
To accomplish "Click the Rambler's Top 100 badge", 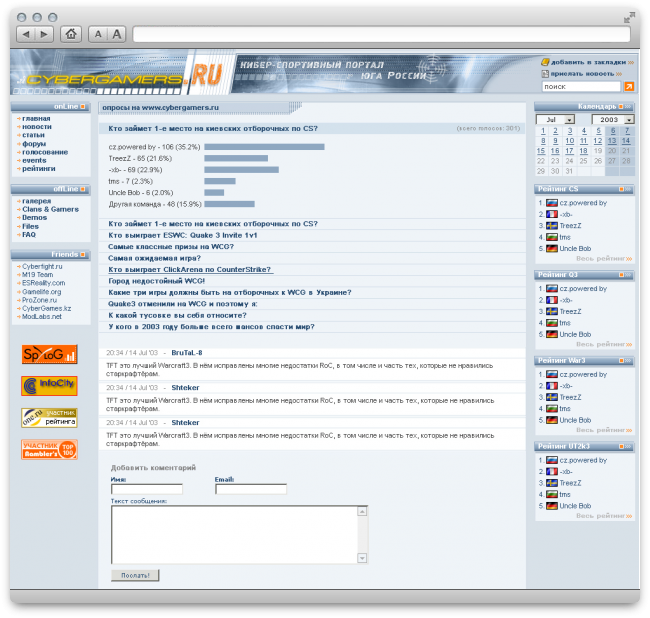I will (x=49, y=449).
